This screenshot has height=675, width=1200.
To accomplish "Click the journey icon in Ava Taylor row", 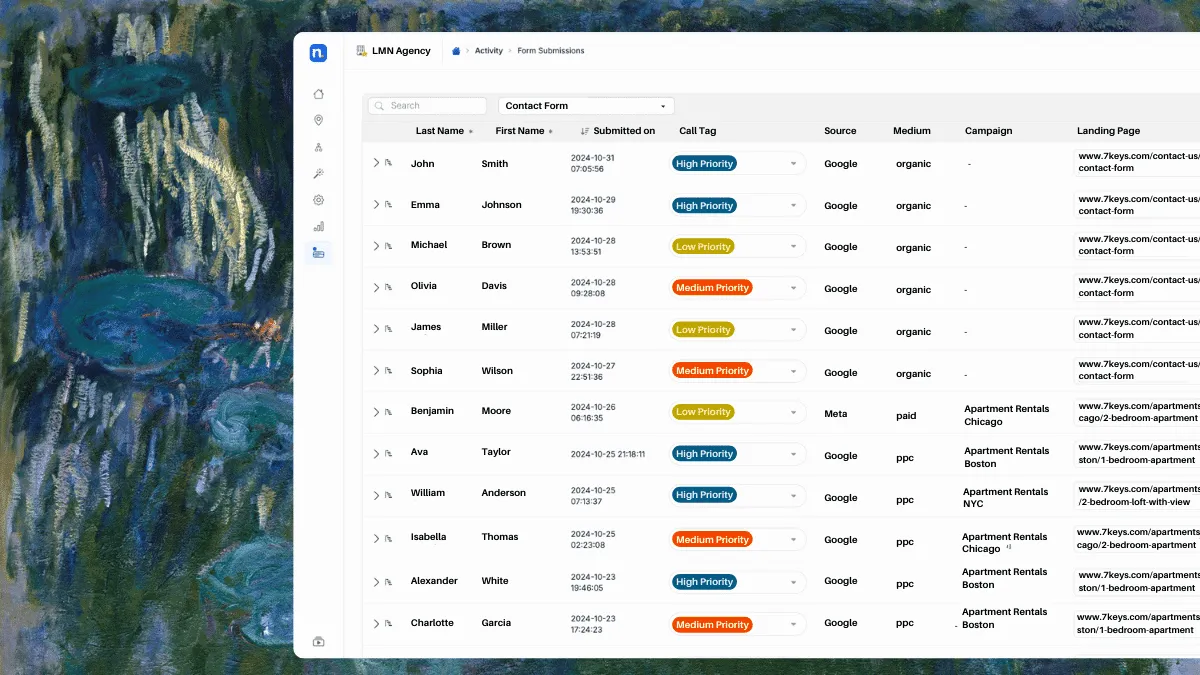I will click(389, 454).
